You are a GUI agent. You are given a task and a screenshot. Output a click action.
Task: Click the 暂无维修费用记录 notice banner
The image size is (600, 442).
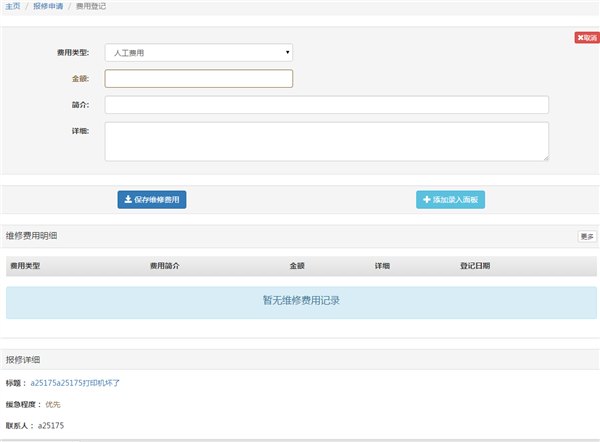point(301,302)
